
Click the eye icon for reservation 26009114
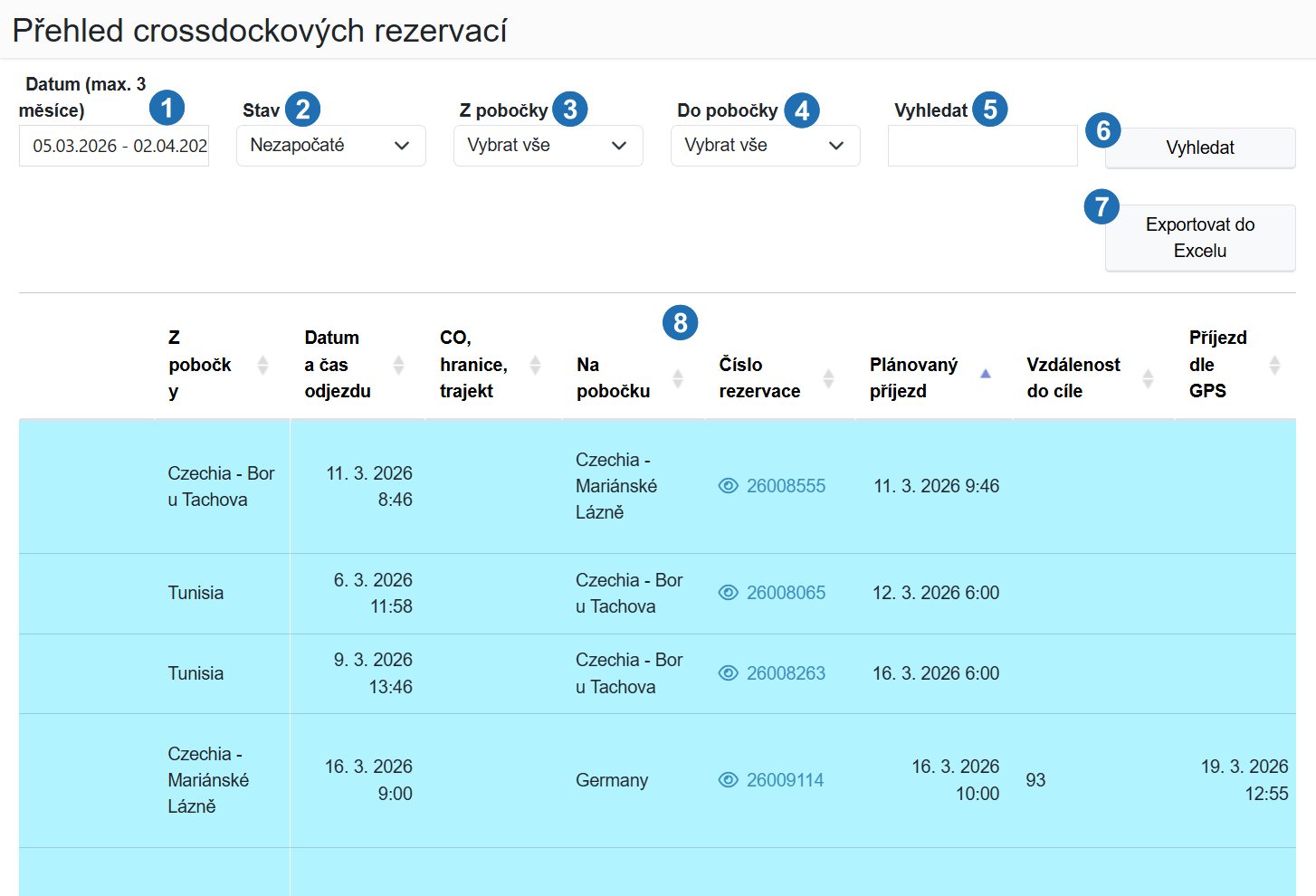729,780
